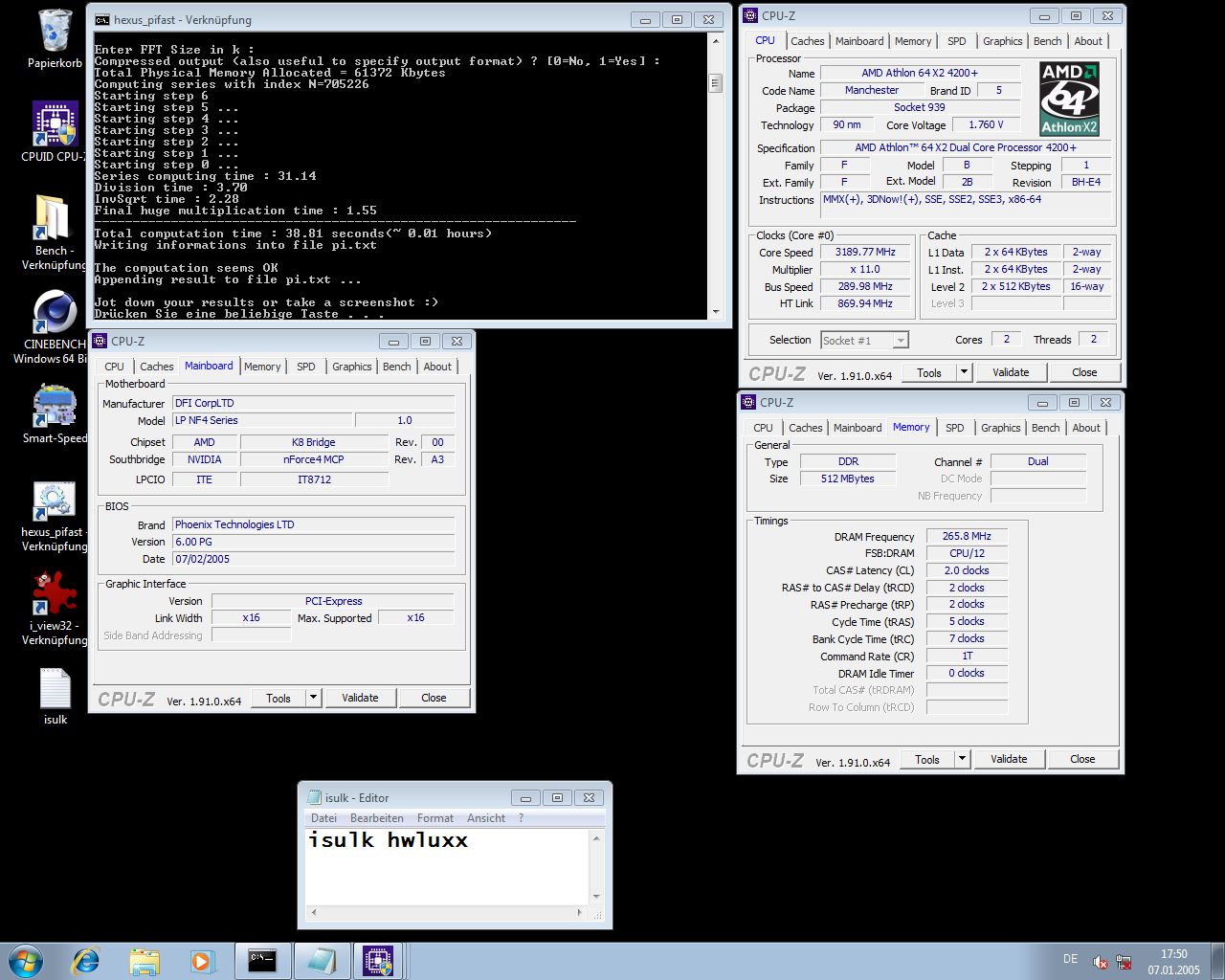Expand Tools dropdown arrow in Memory window

(x=962, y=759)
